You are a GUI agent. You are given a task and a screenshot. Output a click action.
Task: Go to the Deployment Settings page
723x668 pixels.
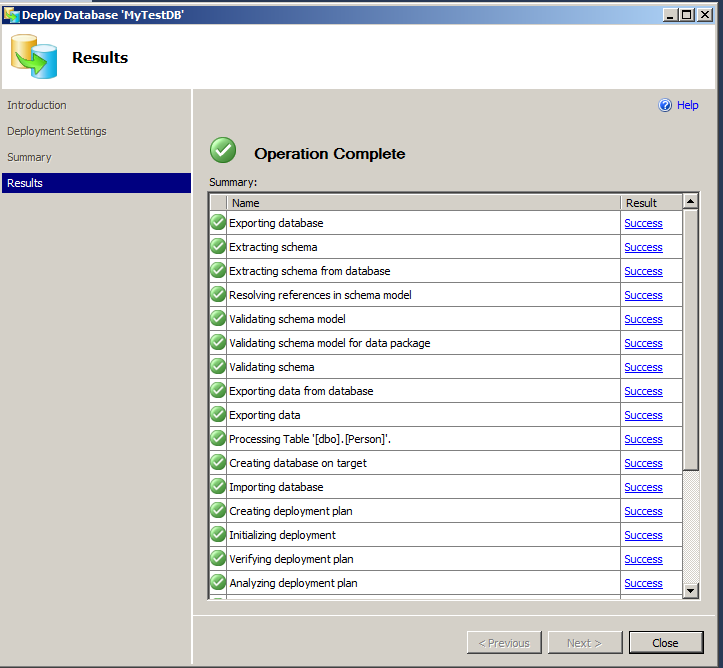pos(57,131)
